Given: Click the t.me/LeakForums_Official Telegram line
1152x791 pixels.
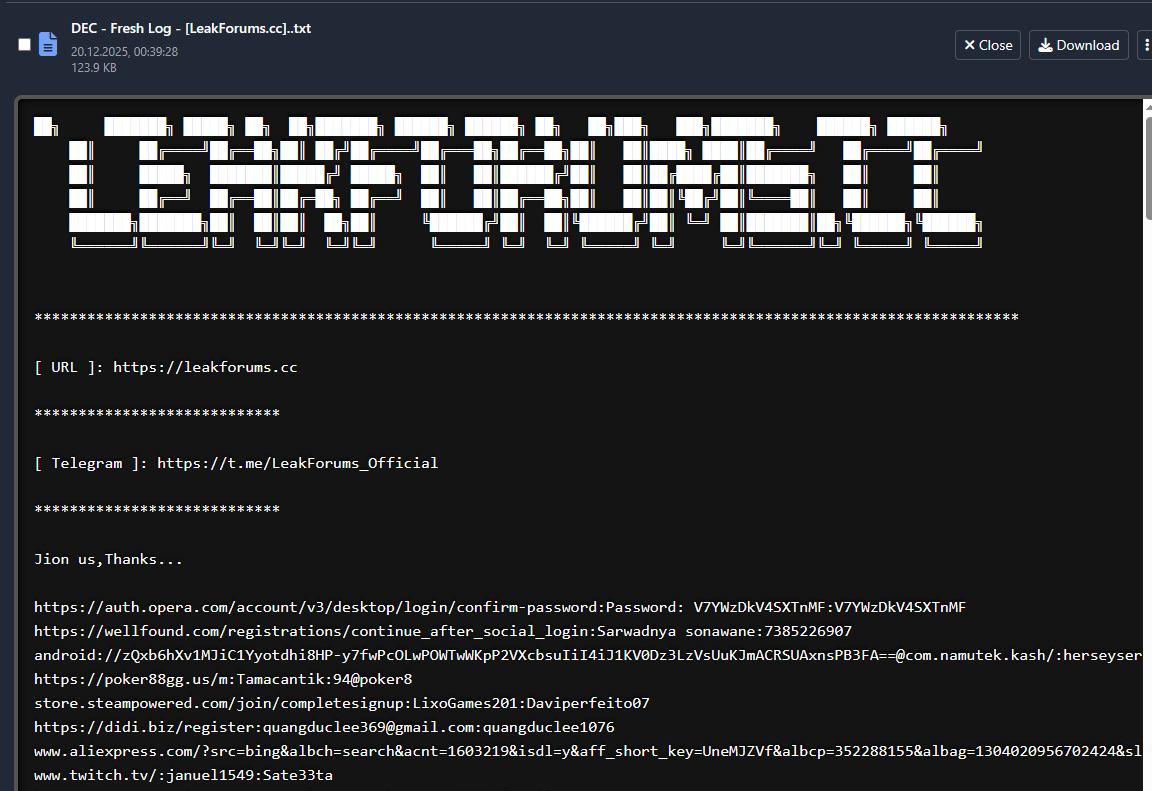Looking at the screenshot, I should [x=236, y=463].
